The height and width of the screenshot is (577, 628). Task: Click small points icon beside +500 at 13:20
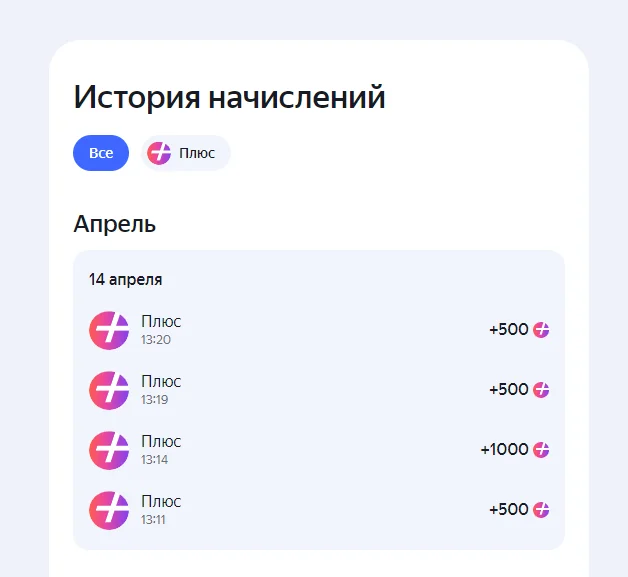point(541,330)
